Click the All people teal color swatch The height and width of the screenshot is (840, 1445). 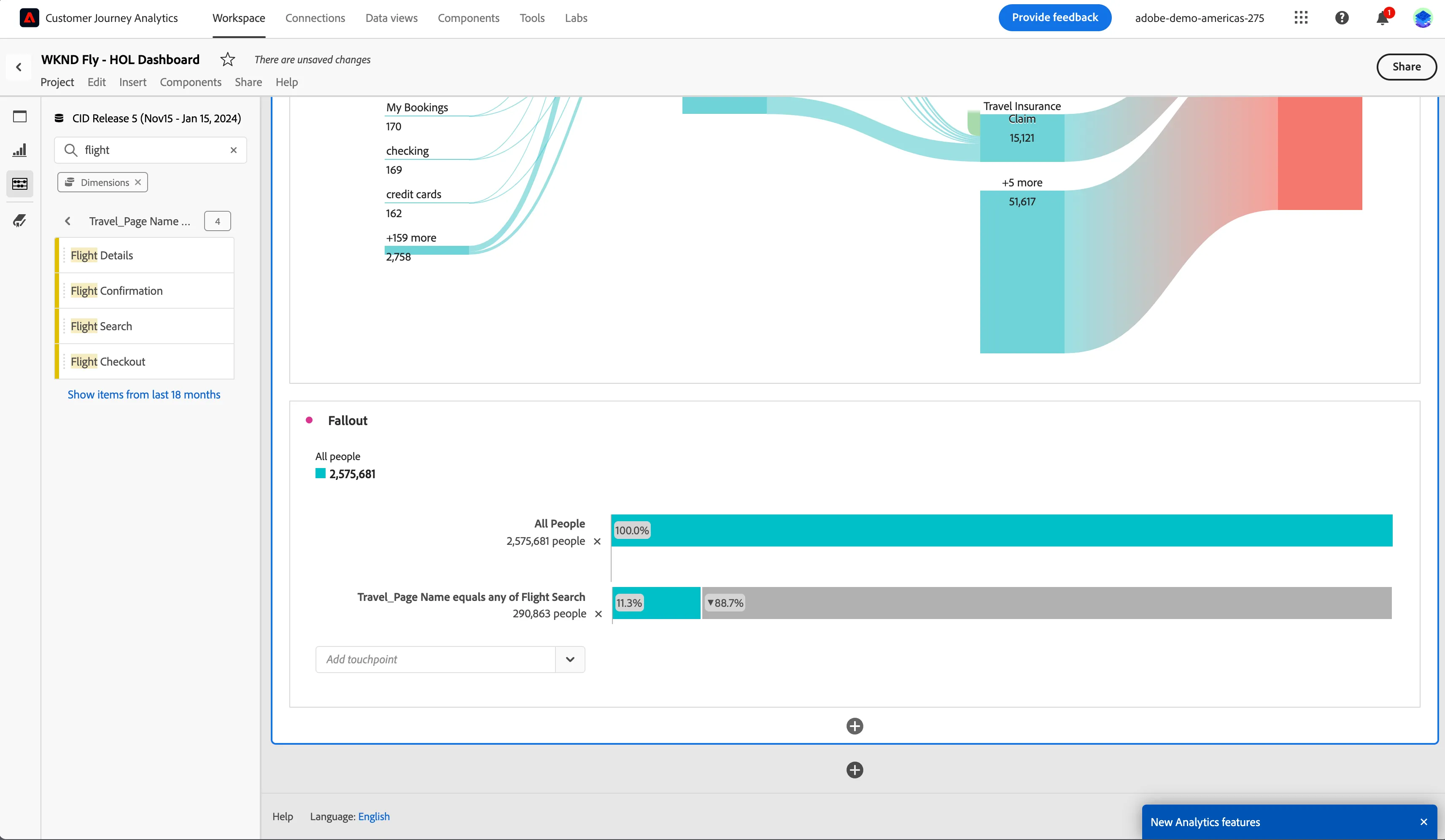pyautogui.click(x=321, y=474)
